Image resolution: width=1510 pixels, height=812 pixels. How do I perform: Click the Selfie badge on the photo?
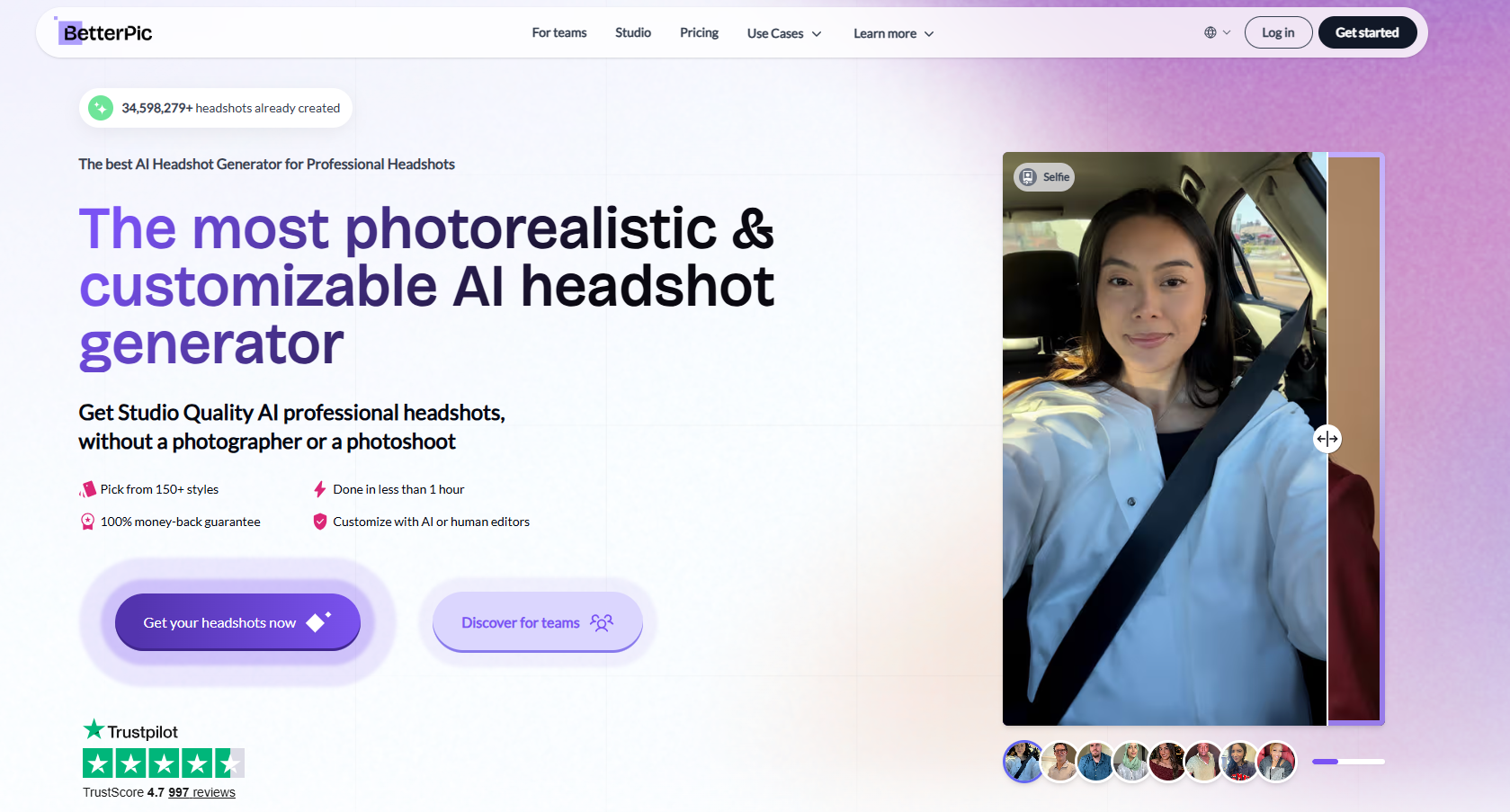click(1044, 177)
